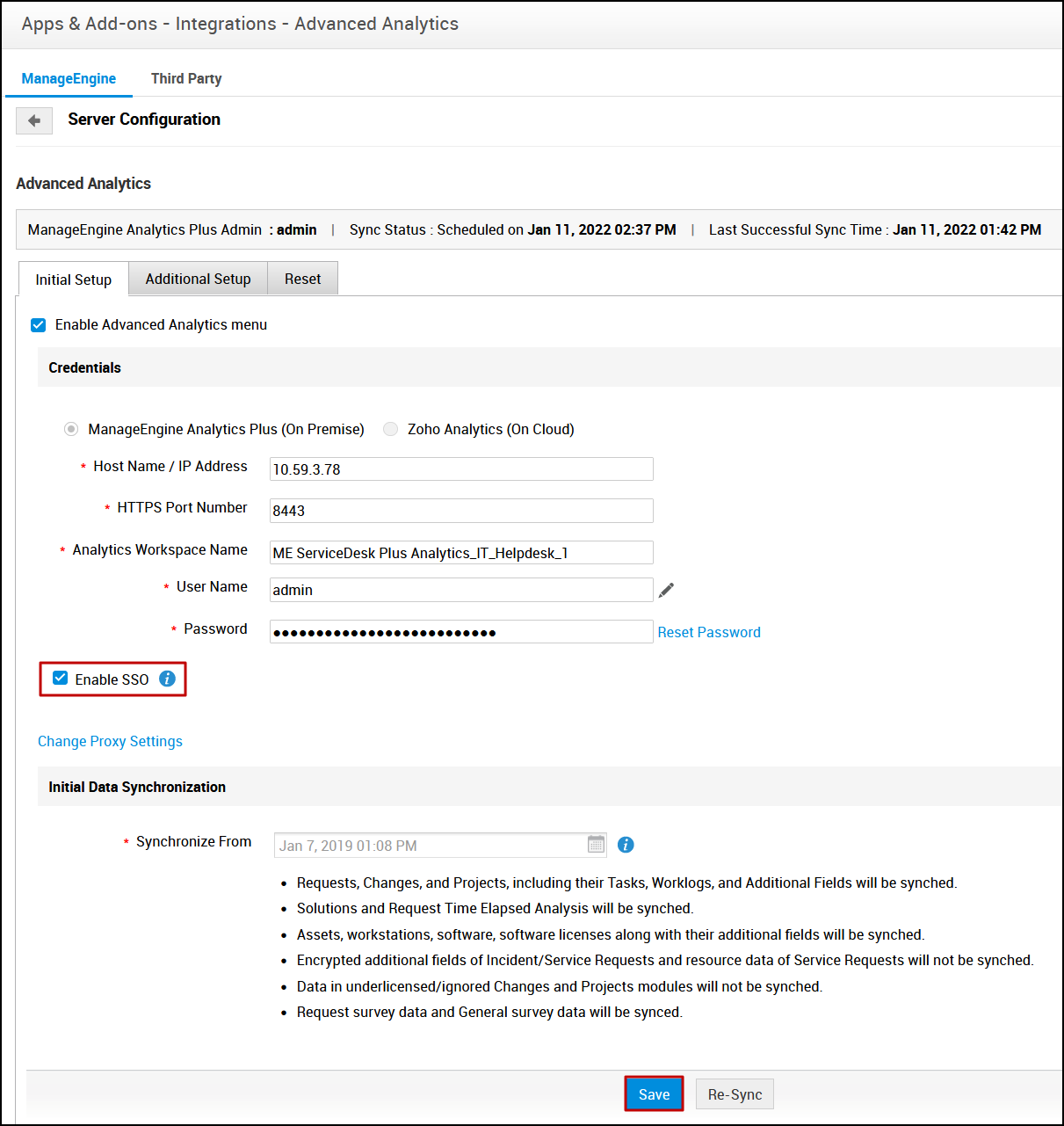1064x1126 pixels.
Task: Select Zoho Analytics (On Cloud) radio option
Action: (391, 429)
